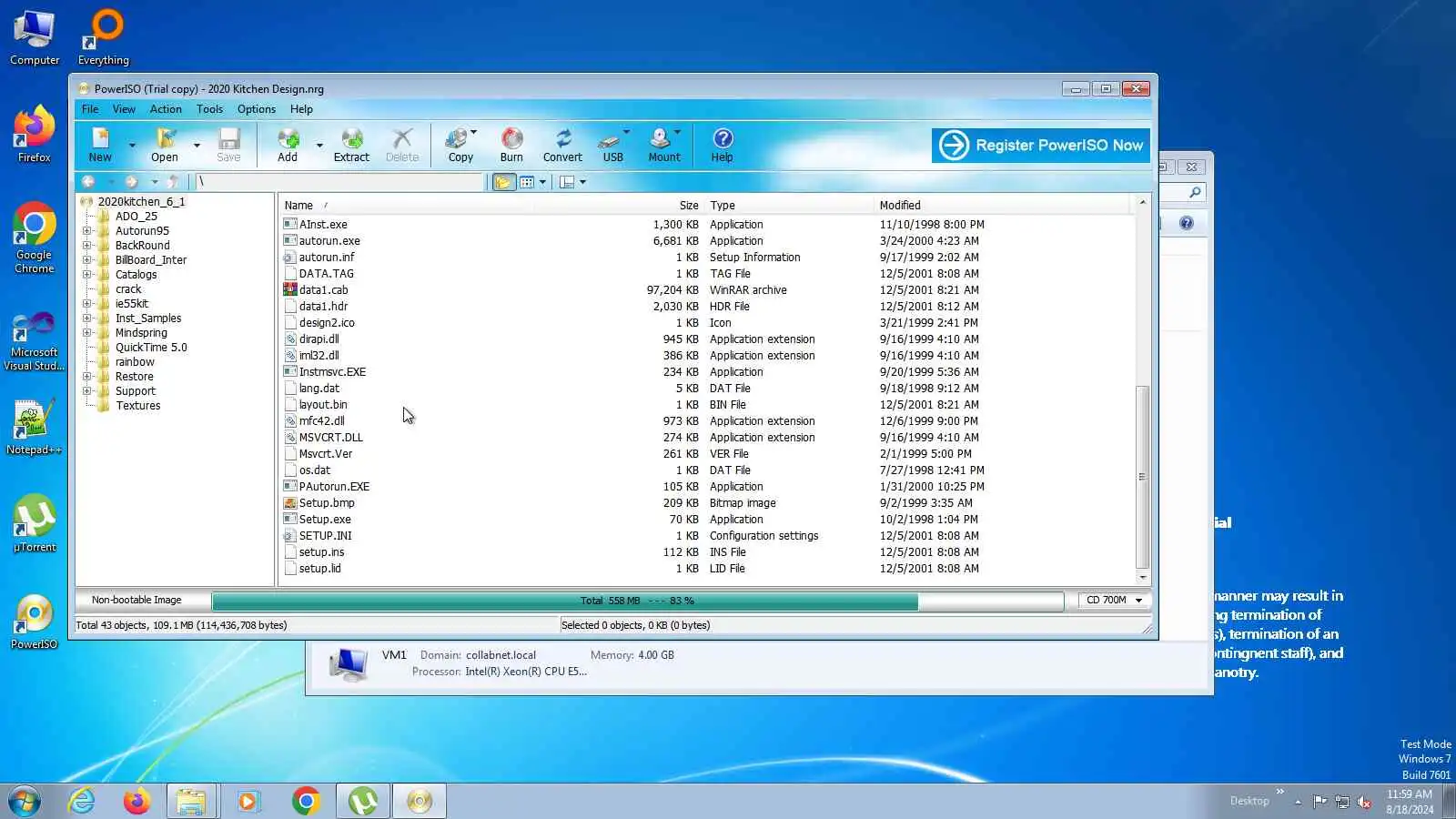Select the autorun.inf file row

pos(327,258)
